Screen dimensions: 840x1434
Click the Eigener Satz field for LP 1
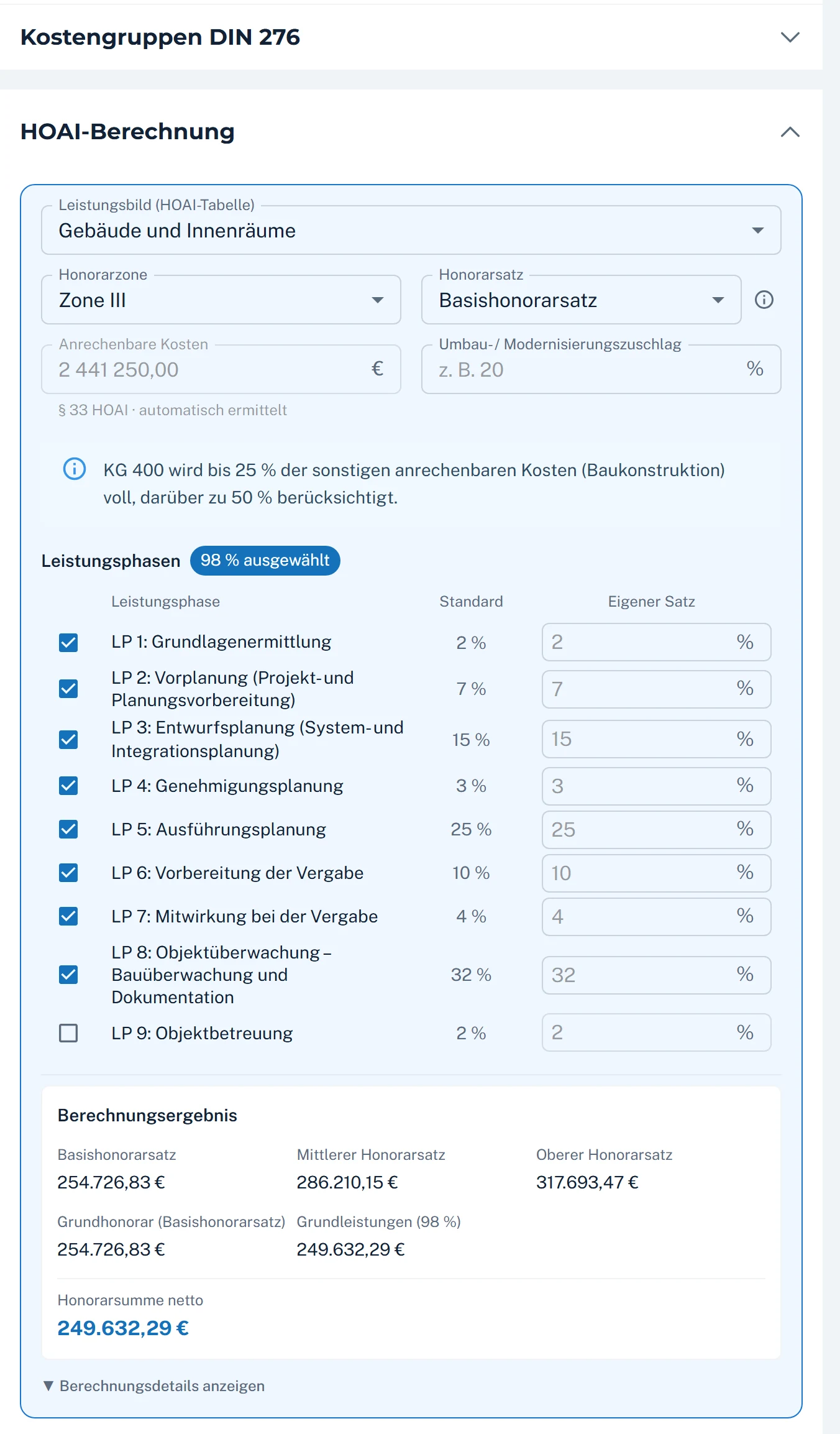(x=656, y=642)
